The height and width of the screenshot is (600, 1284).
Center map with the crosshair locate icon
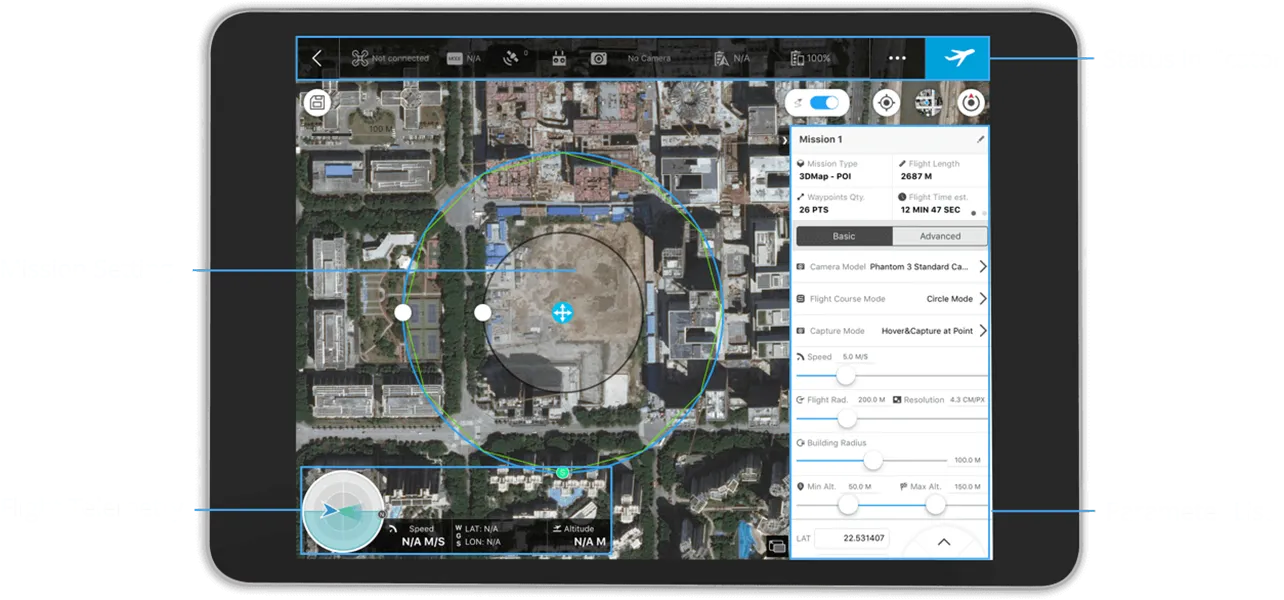(x=886, y=103)
